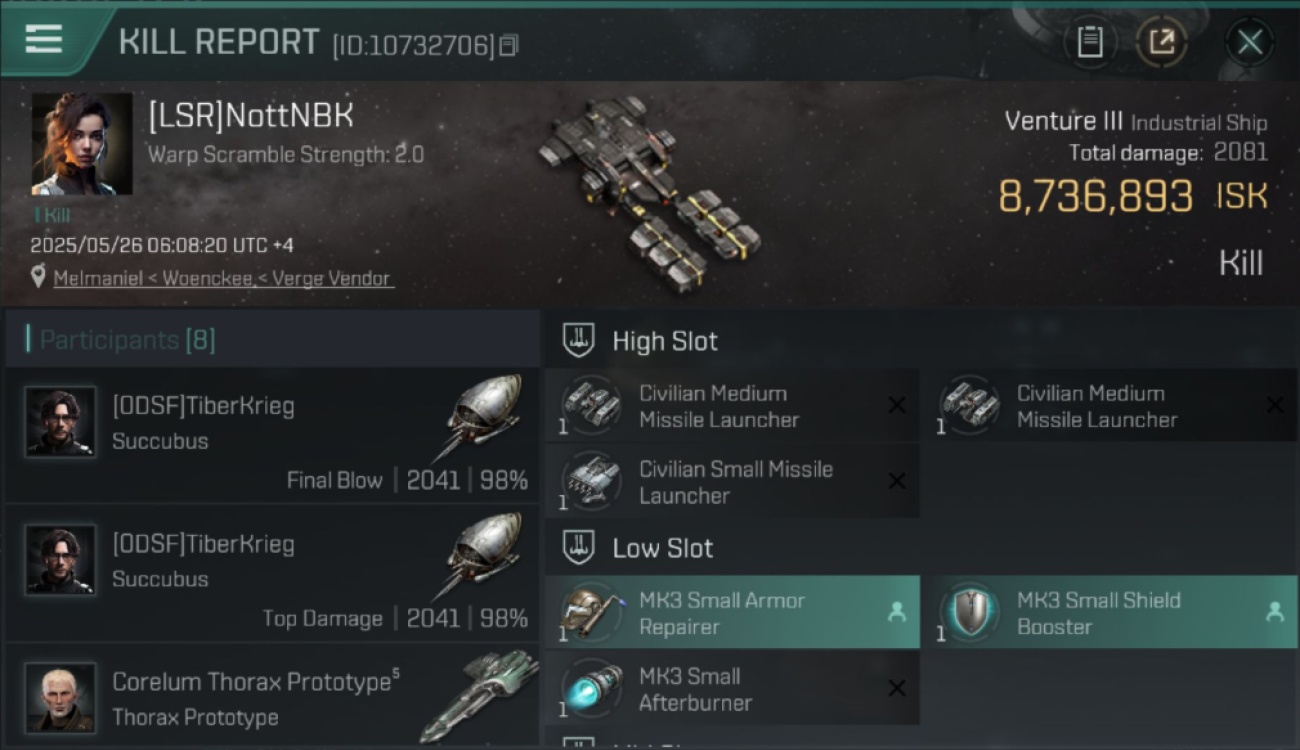1300x750 pixels.
Task: Select Corelum Thorax Prototype participant entry
Action: (272, 694)
